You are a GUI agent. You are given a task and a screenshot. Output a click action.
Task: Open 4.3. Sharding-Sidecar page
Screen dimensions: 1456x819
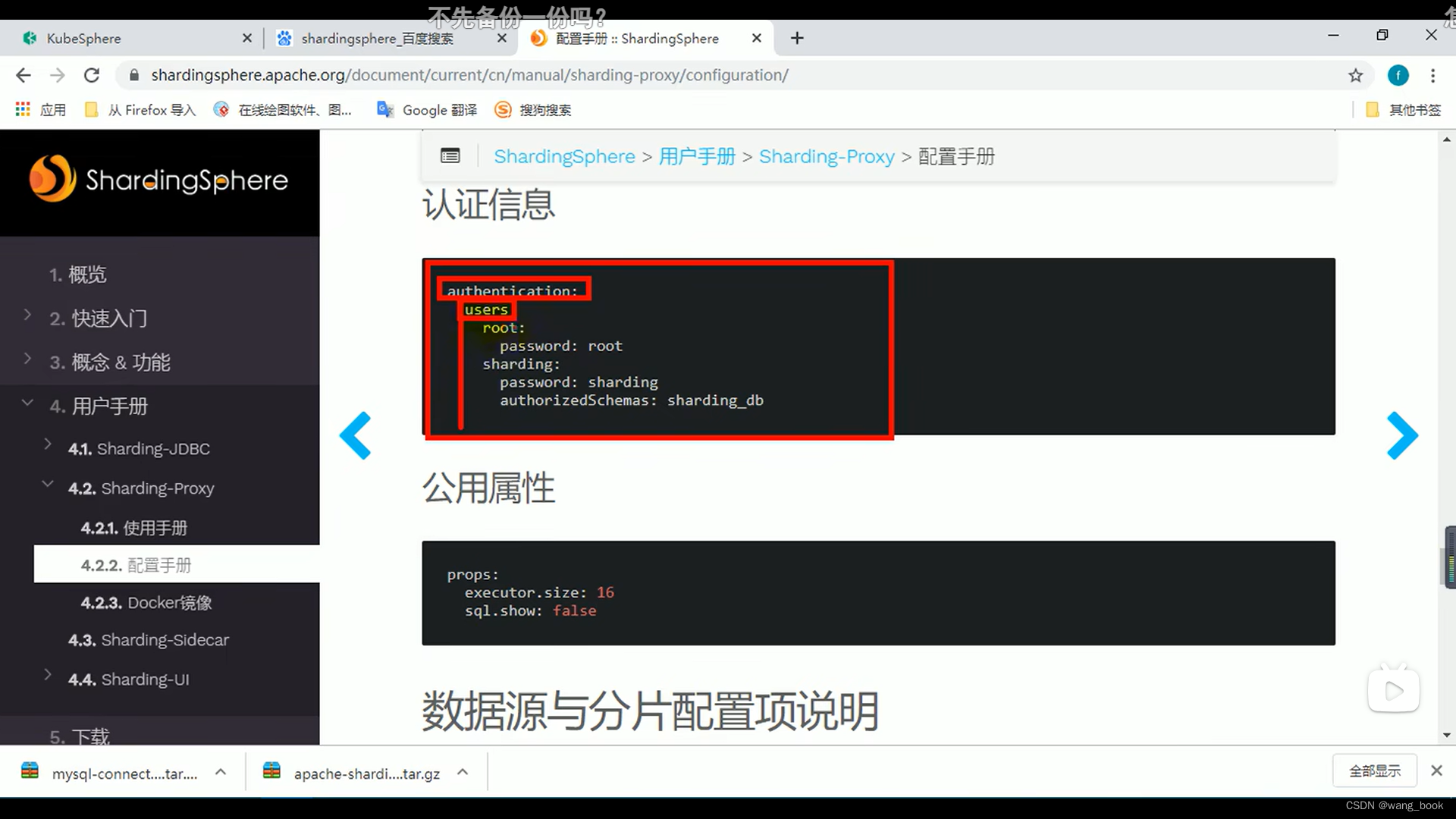pyautogui.click(x=149, y=640)
